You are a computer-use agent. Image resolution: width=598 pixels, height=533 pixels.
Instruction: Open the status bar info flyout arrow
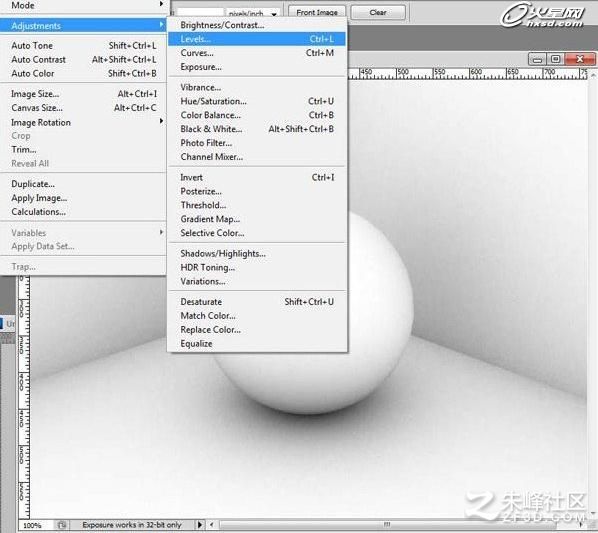point(199,525)
